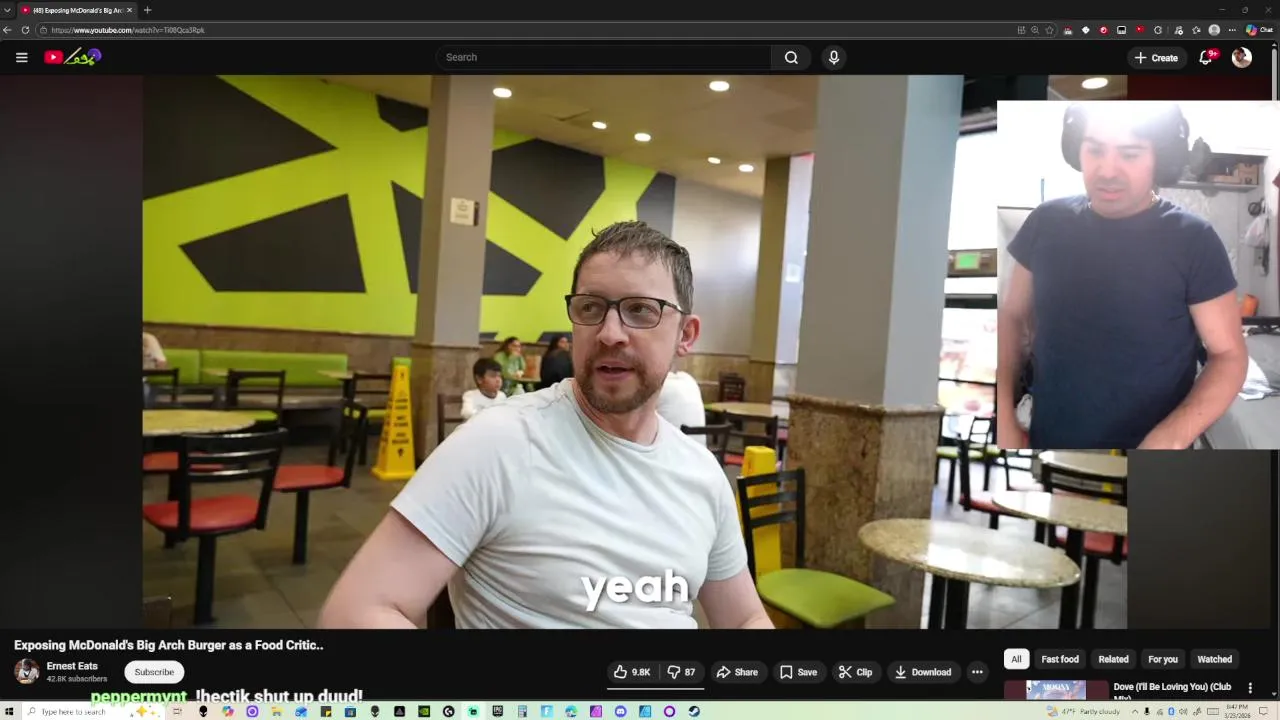
Task: Dislike the video with thumbs down
Action: [682, 672]
